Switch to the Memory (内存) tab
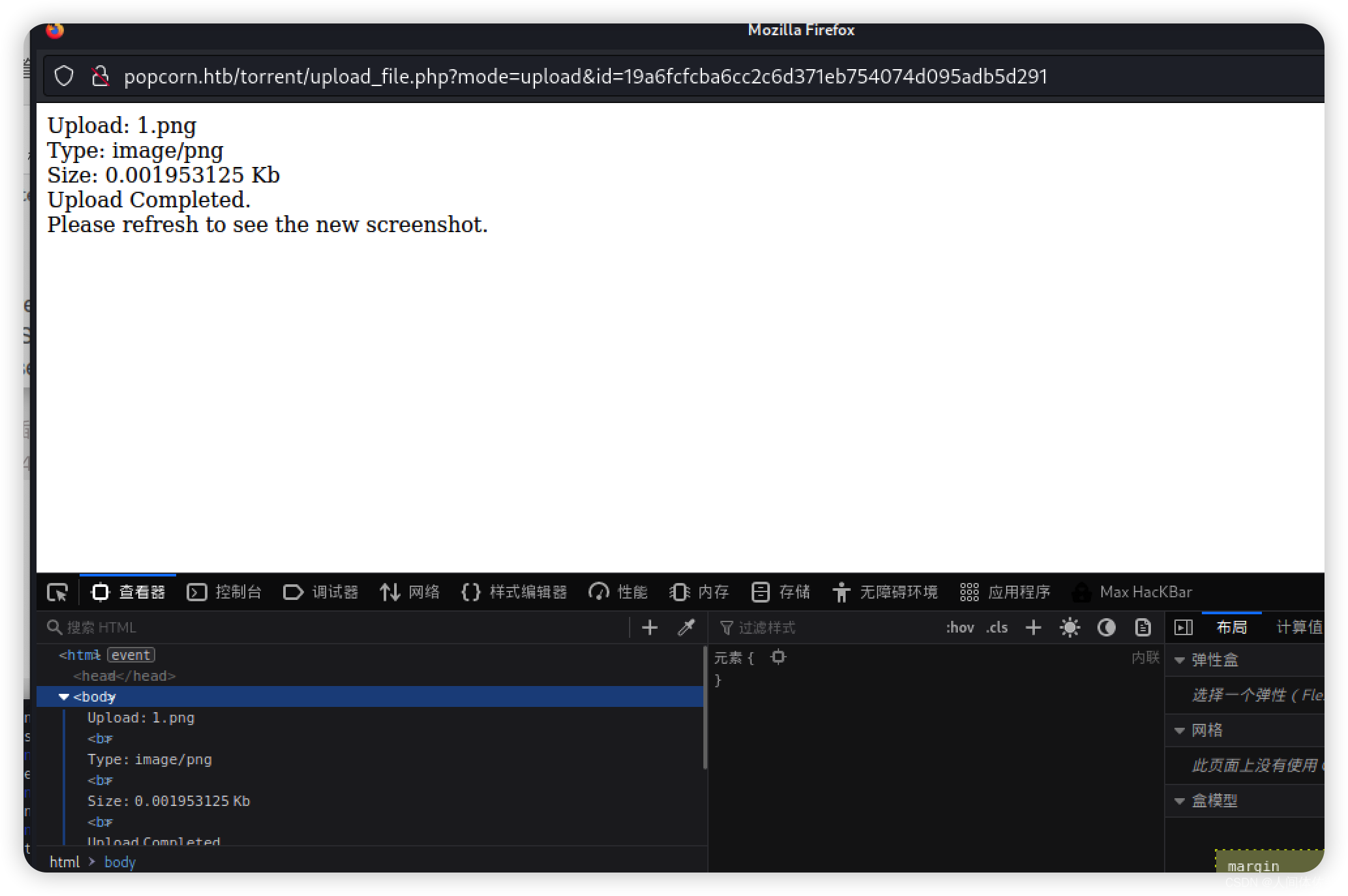 point(699,592)
